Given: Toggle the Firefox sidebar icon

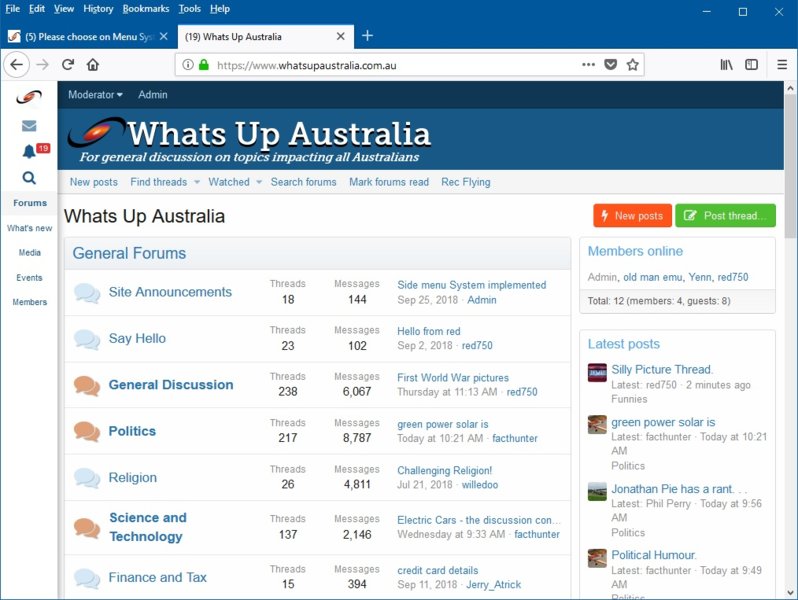Looking at the screenshot, I should (752, 65).
